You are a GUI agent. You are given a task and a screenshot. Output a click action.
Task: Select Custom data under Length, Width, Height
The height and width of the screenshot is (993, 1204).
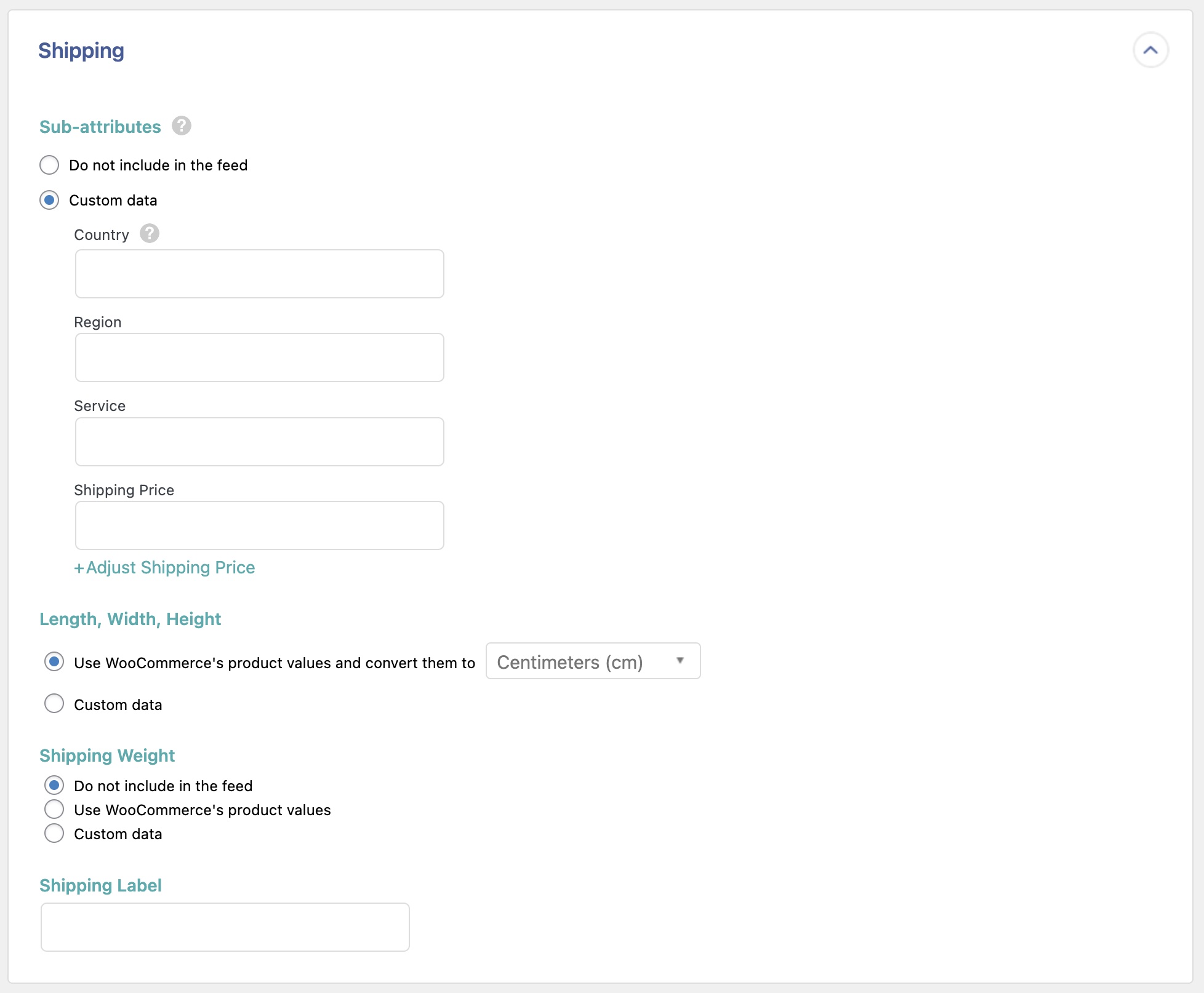[x=54, y=703]
